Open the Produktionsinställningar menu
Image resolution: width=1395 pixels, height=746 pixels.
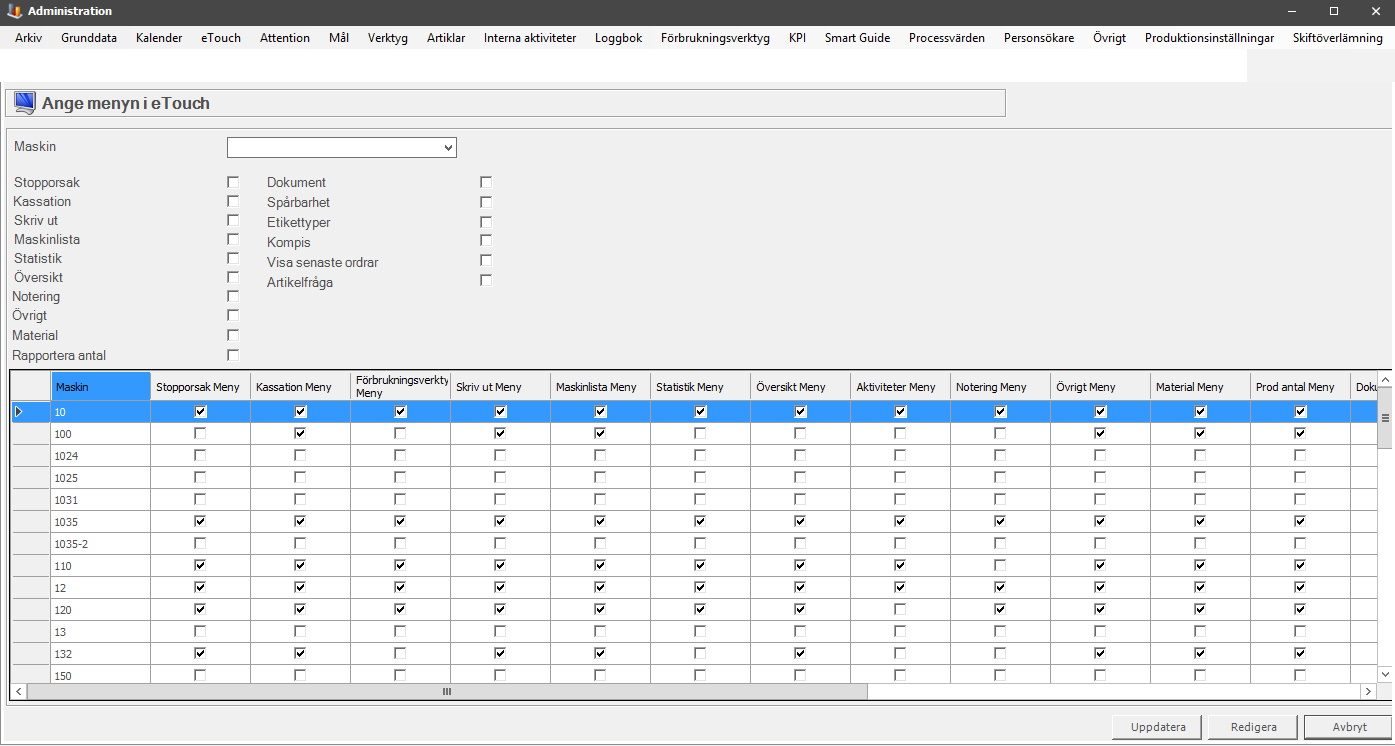pos(1209,38)
